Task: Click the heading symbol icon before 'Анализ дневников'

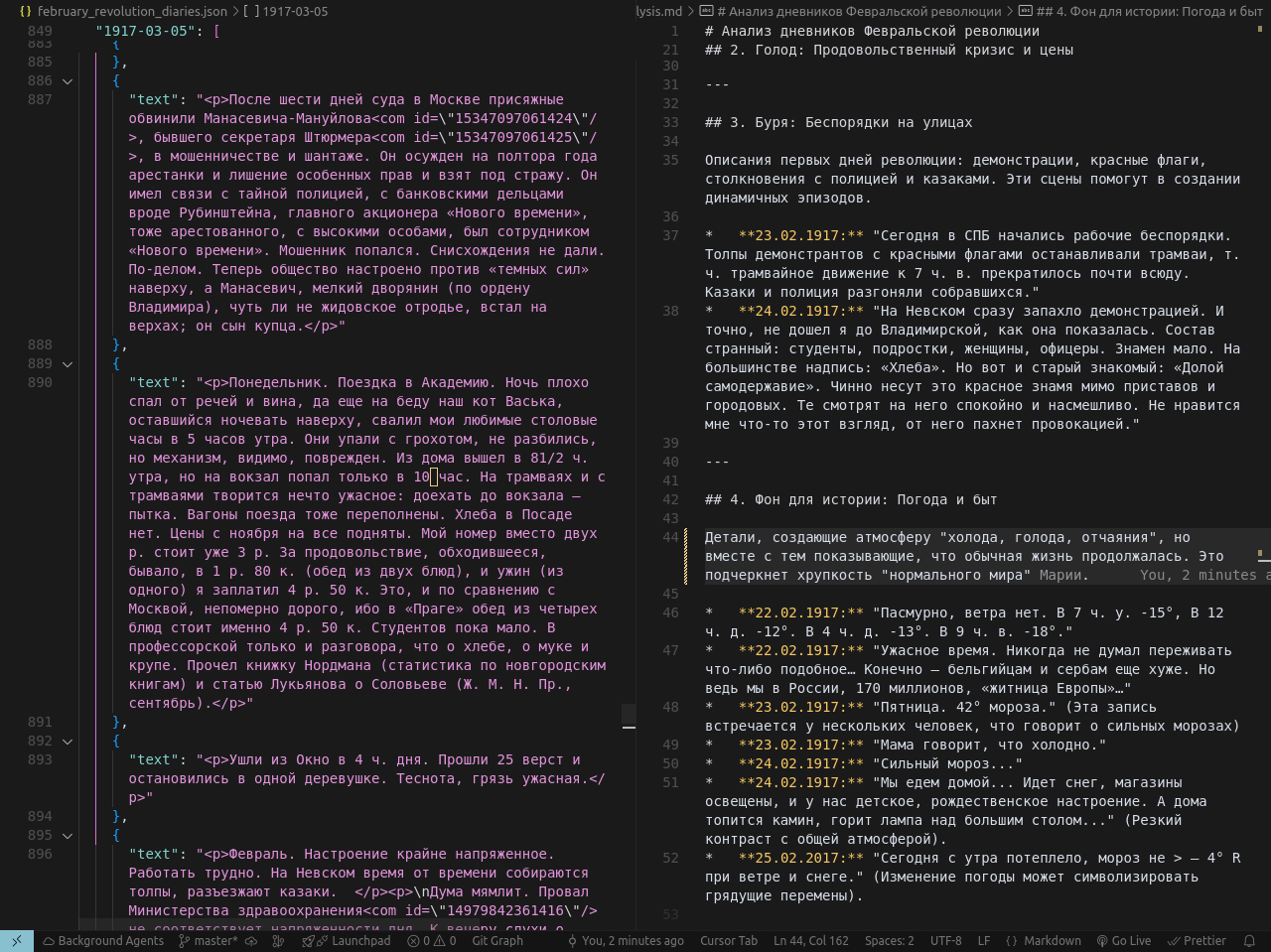Action: [706, 11]
